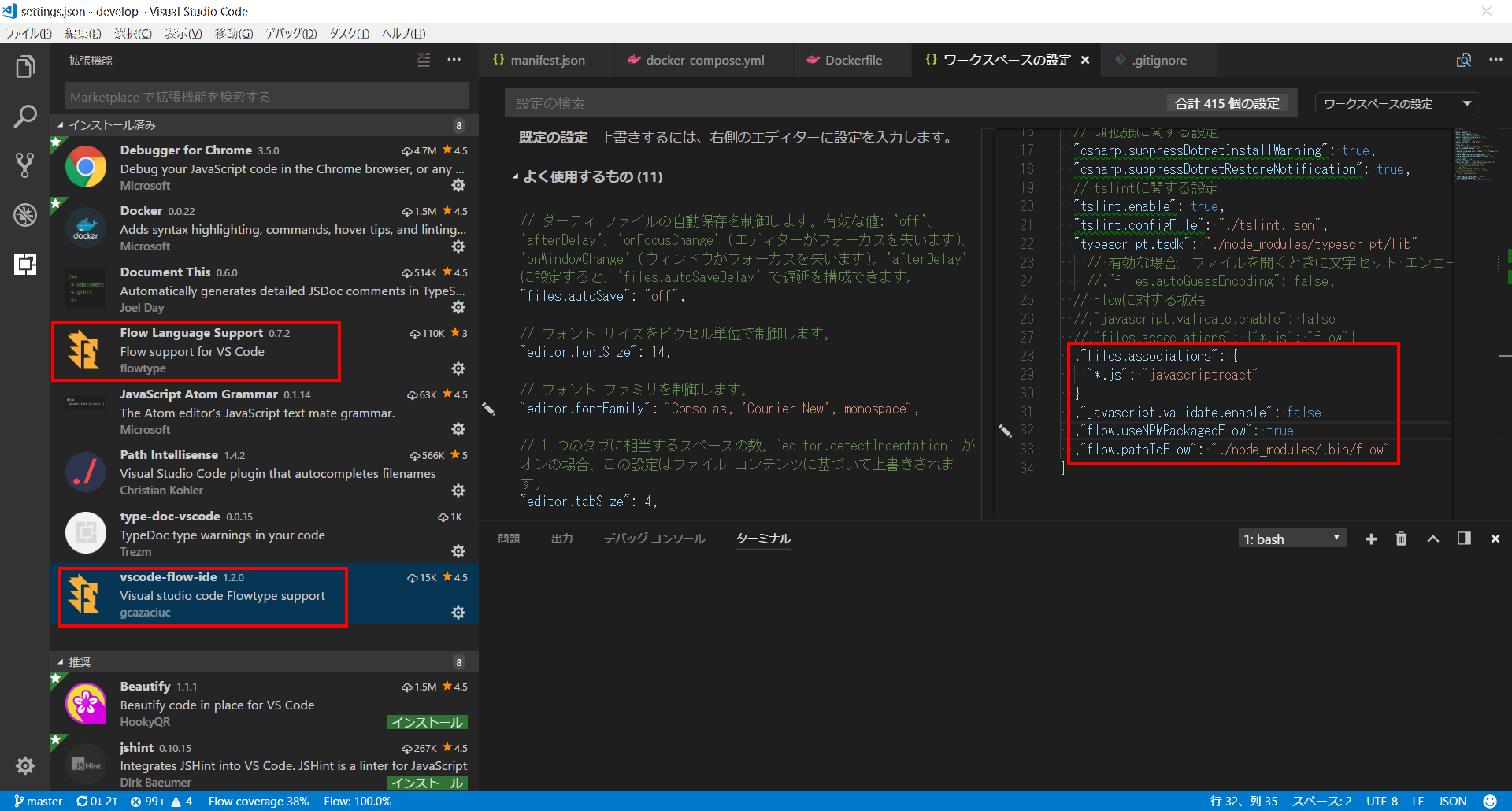Select the Path Intellisense extension entry
1512x811 pixels.
[264, 472]
